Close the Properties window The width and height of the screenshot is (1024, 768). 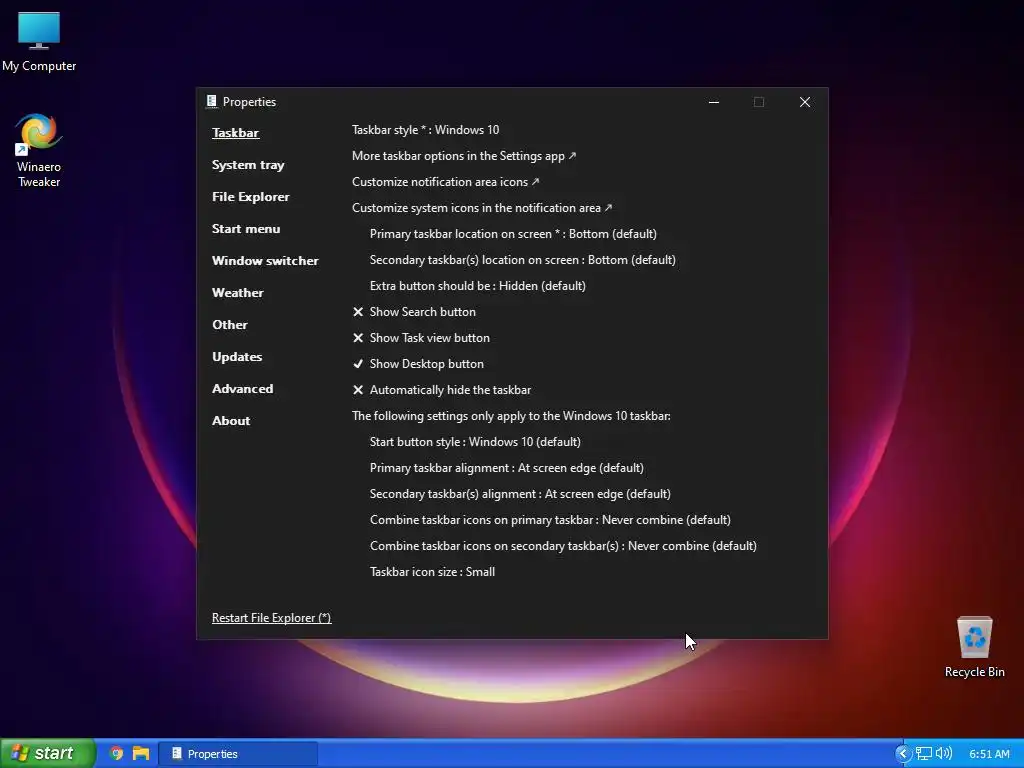tap(805, 102)
